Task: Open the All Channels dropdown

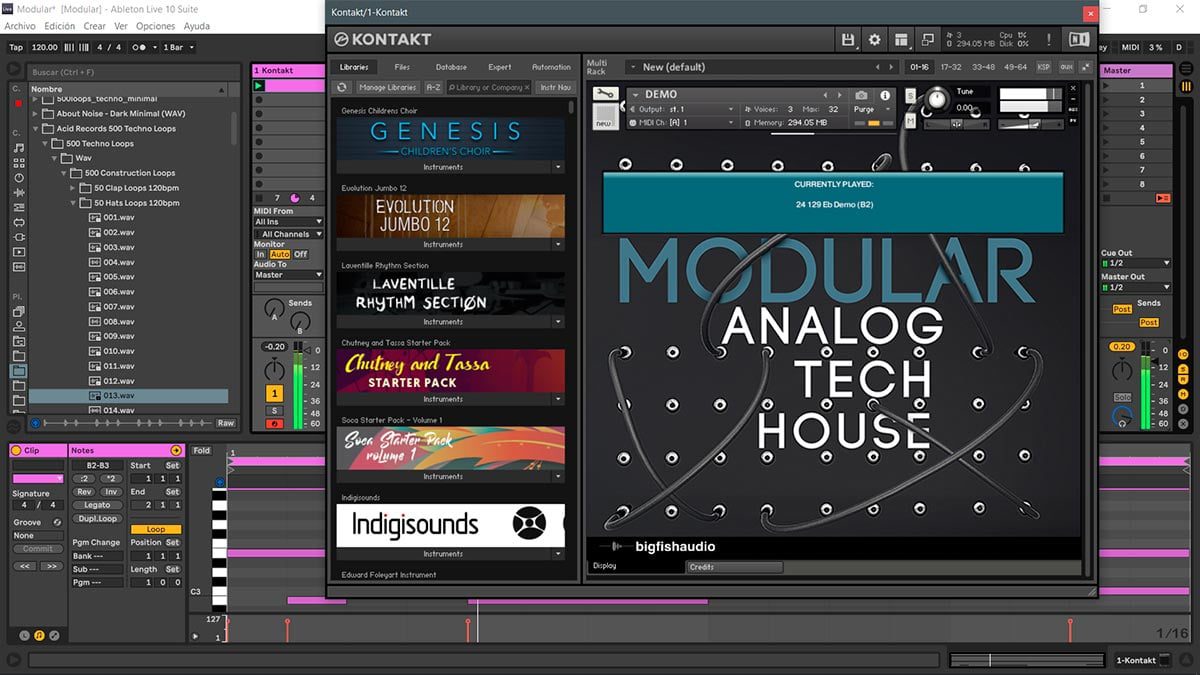Action: [x=288, y=234]
